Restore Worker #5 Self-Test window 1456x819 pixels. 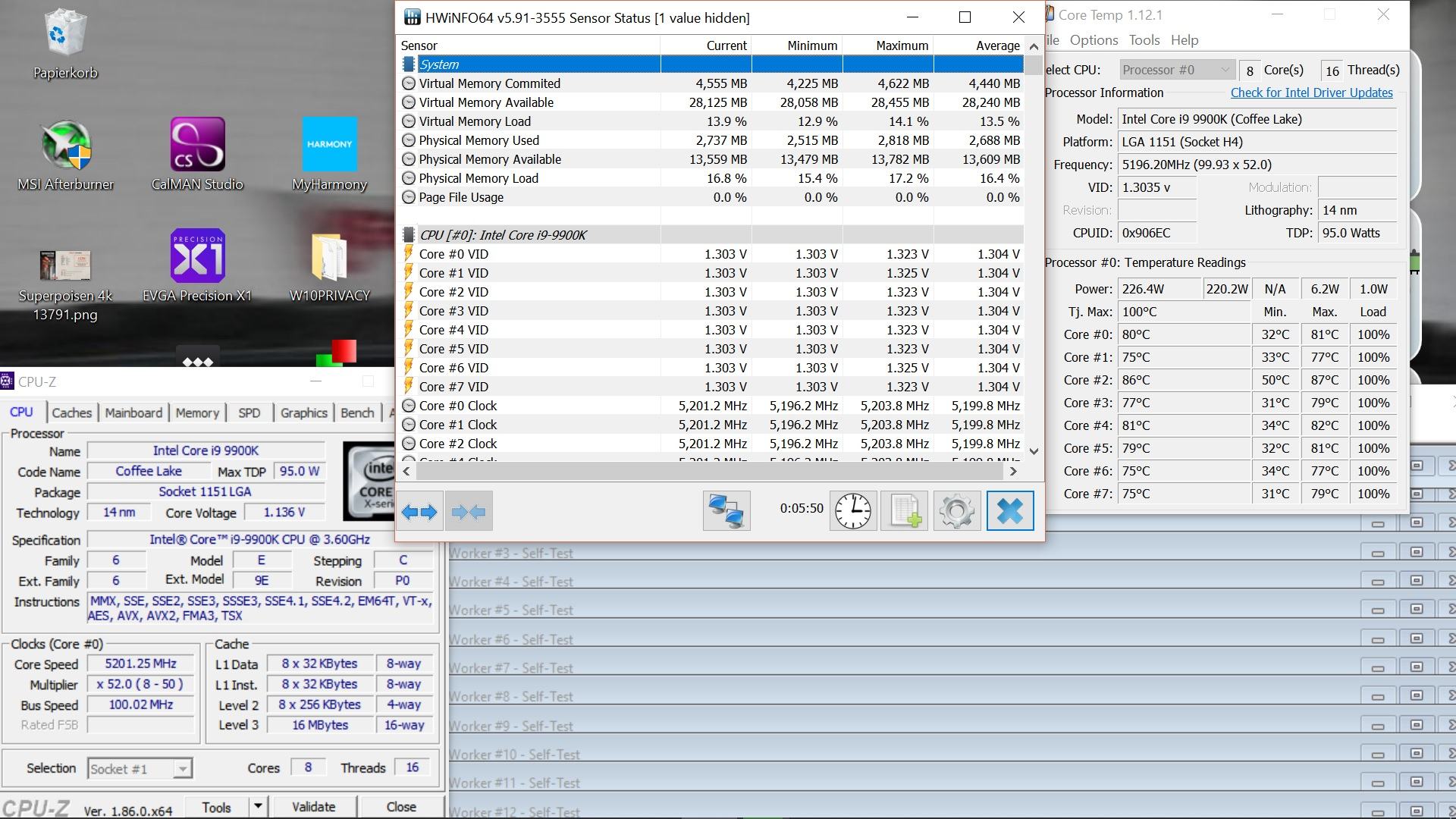pyautogui.click(x=1416, y=610)
